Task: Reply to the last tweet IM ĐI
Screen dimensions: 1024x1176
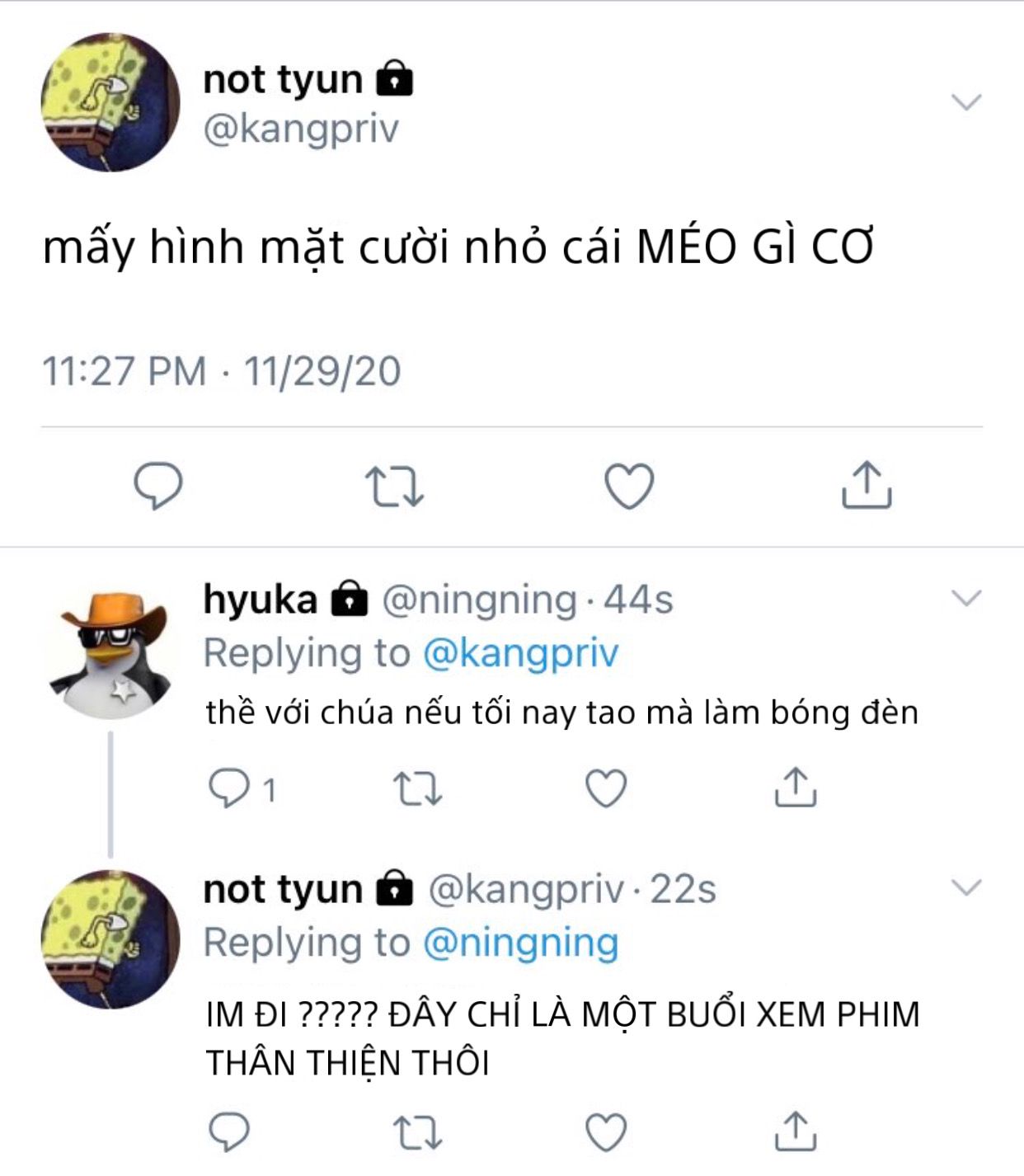Action: 229,1131
